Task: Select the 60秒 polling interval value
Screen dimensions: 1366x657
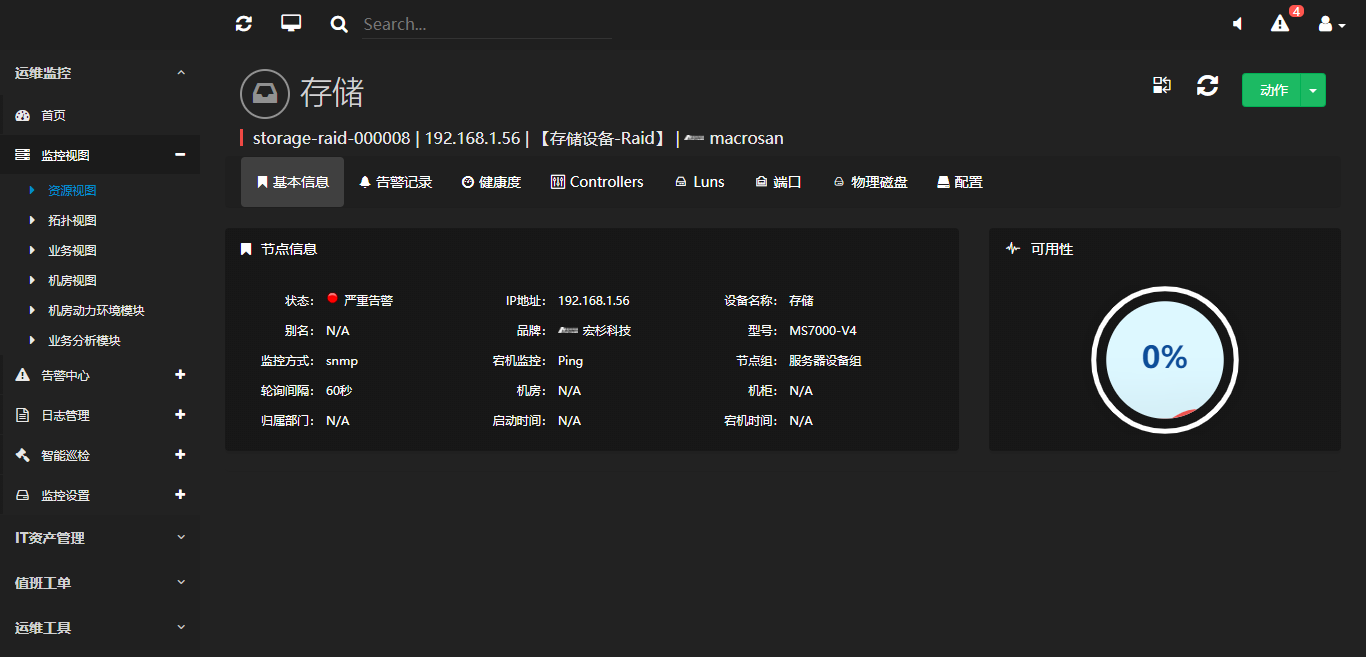Action: coord(339,391)
